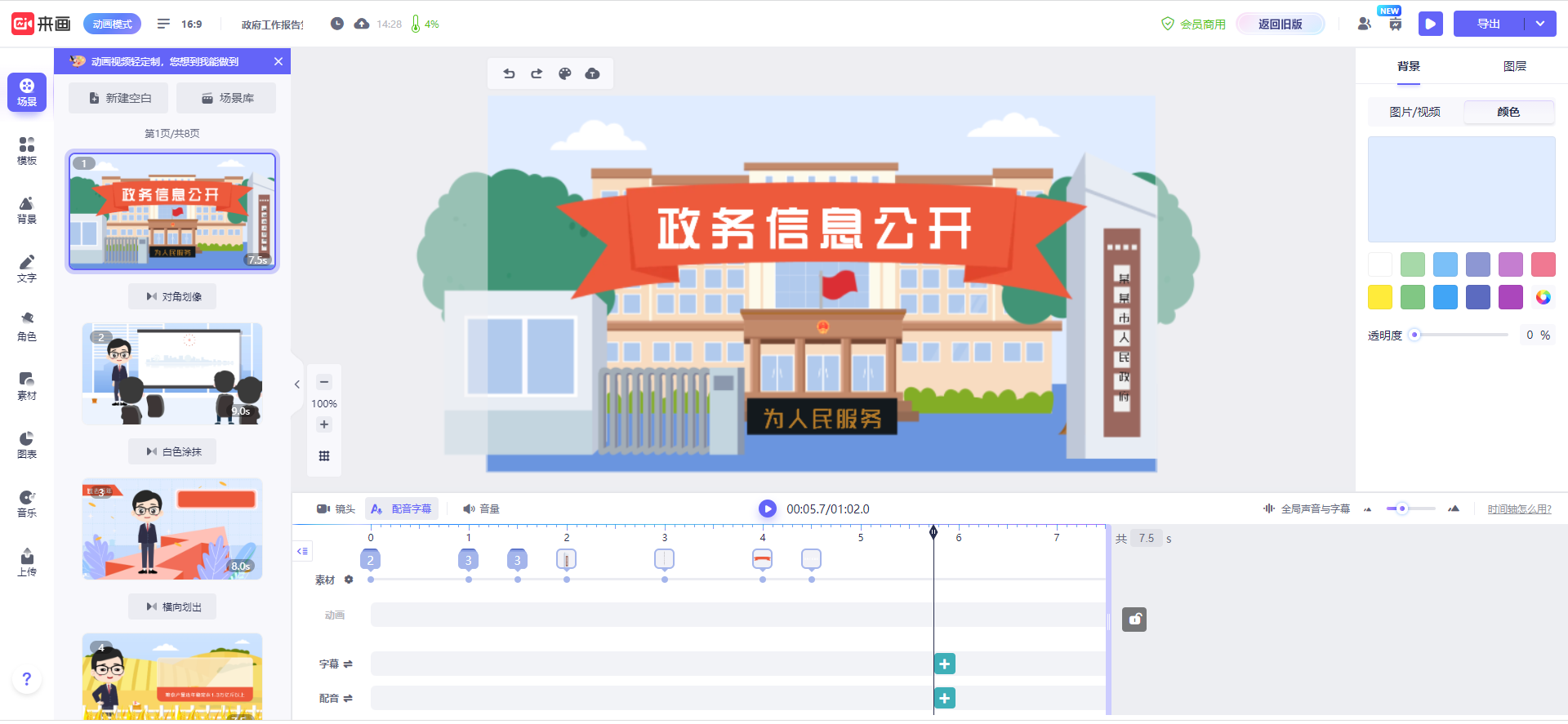
Task: Swap the 配音 voiceover track toggle
Action: (x=348, y=698)
